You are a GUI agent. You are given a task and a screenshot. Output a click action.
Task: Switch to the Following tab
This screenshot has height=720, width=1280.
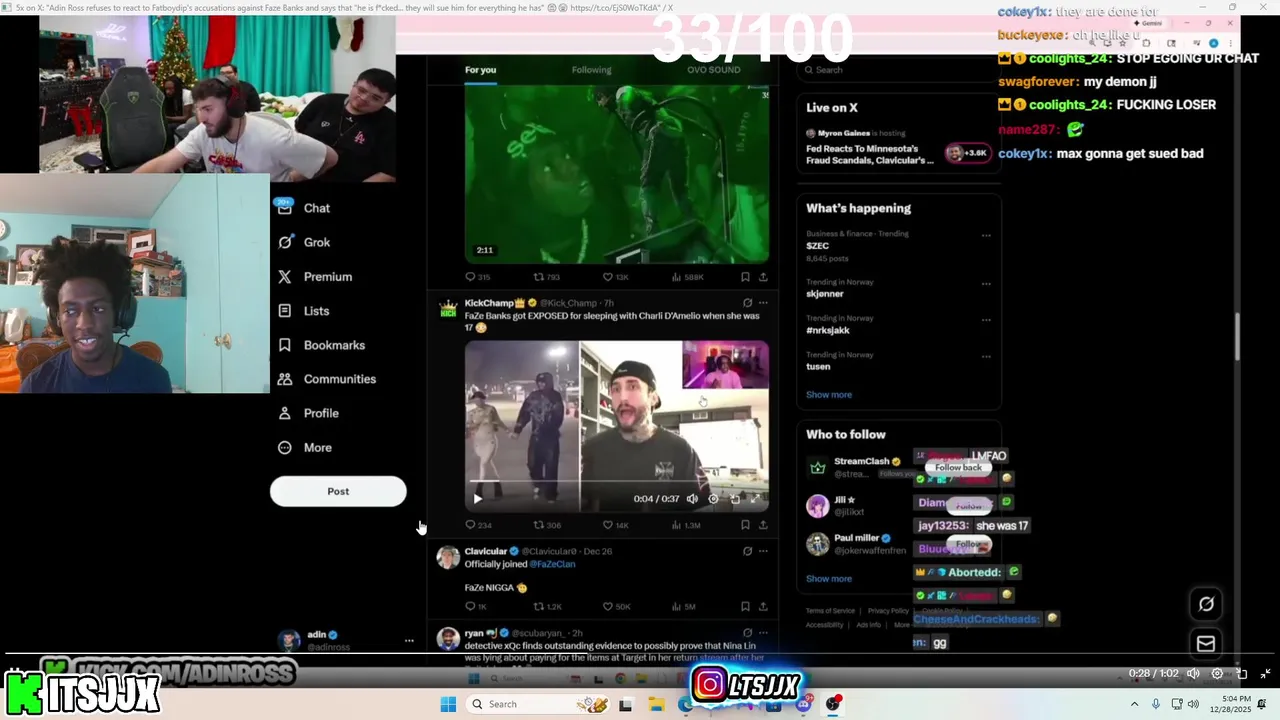591,70
